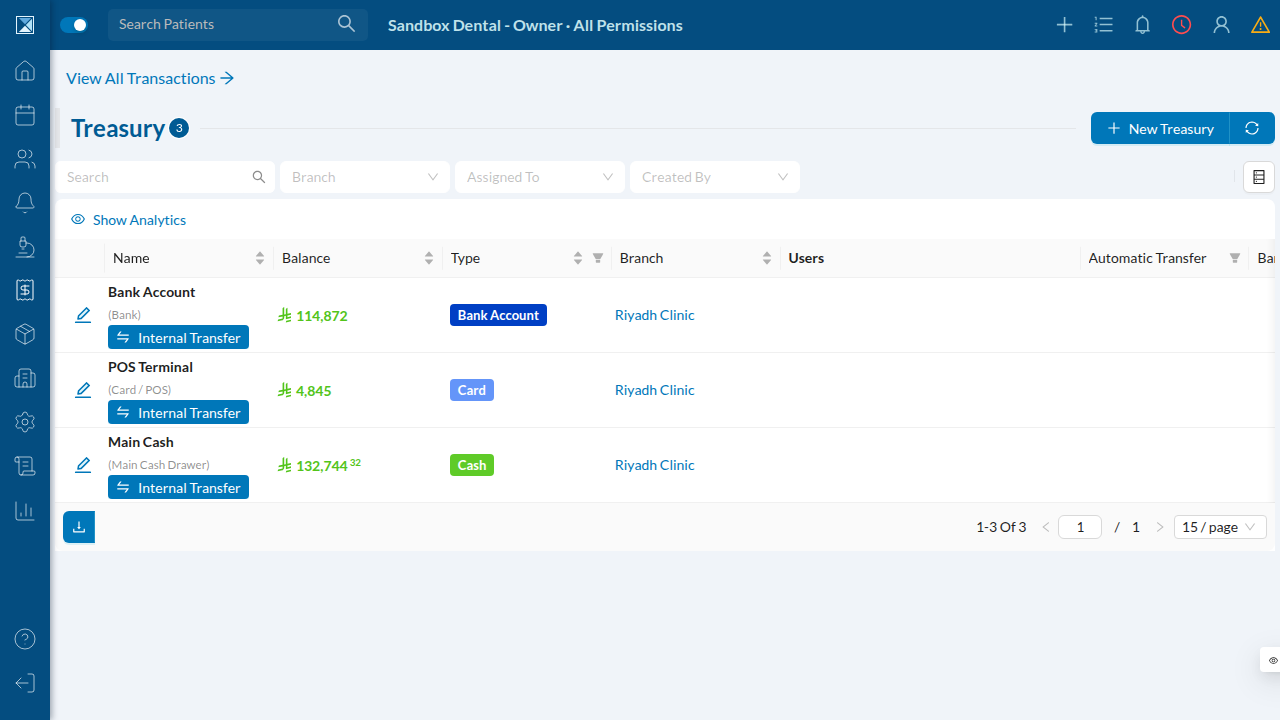Show Analytics with the eye toggle
The width and height of the screenshot is (1280, 720).
[x=128, y=220]
